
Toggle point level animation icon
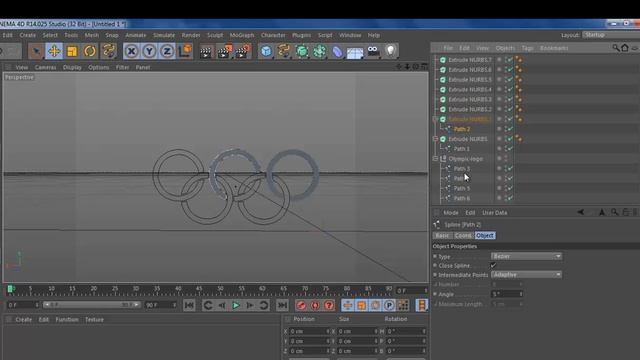[403, 305]
